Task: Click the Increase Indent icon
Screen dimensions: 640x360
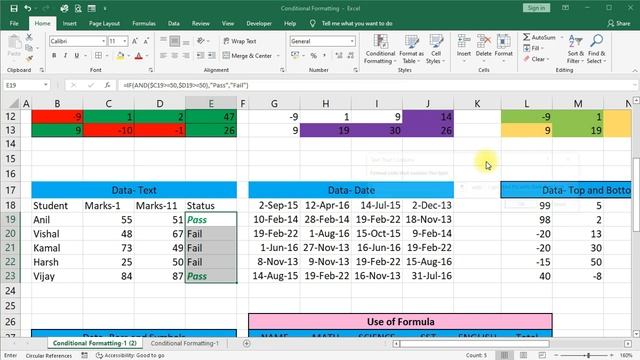Action: (211, 56)
